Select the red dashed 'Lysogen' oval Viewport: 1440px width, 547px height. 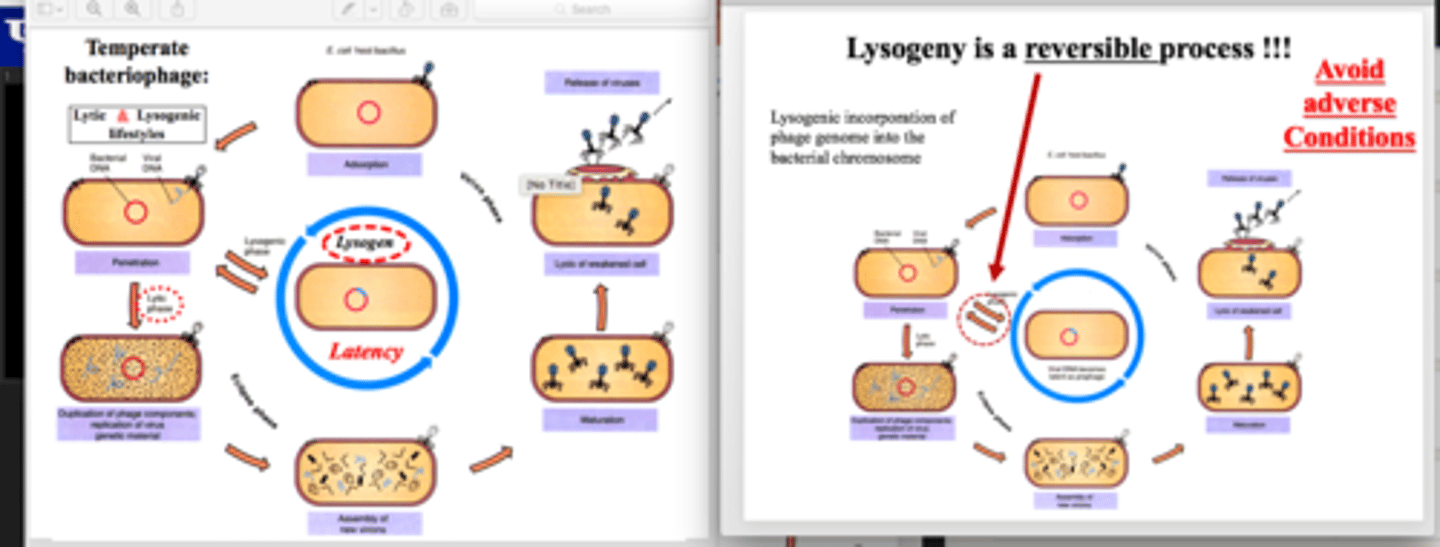tap(366, 243)
